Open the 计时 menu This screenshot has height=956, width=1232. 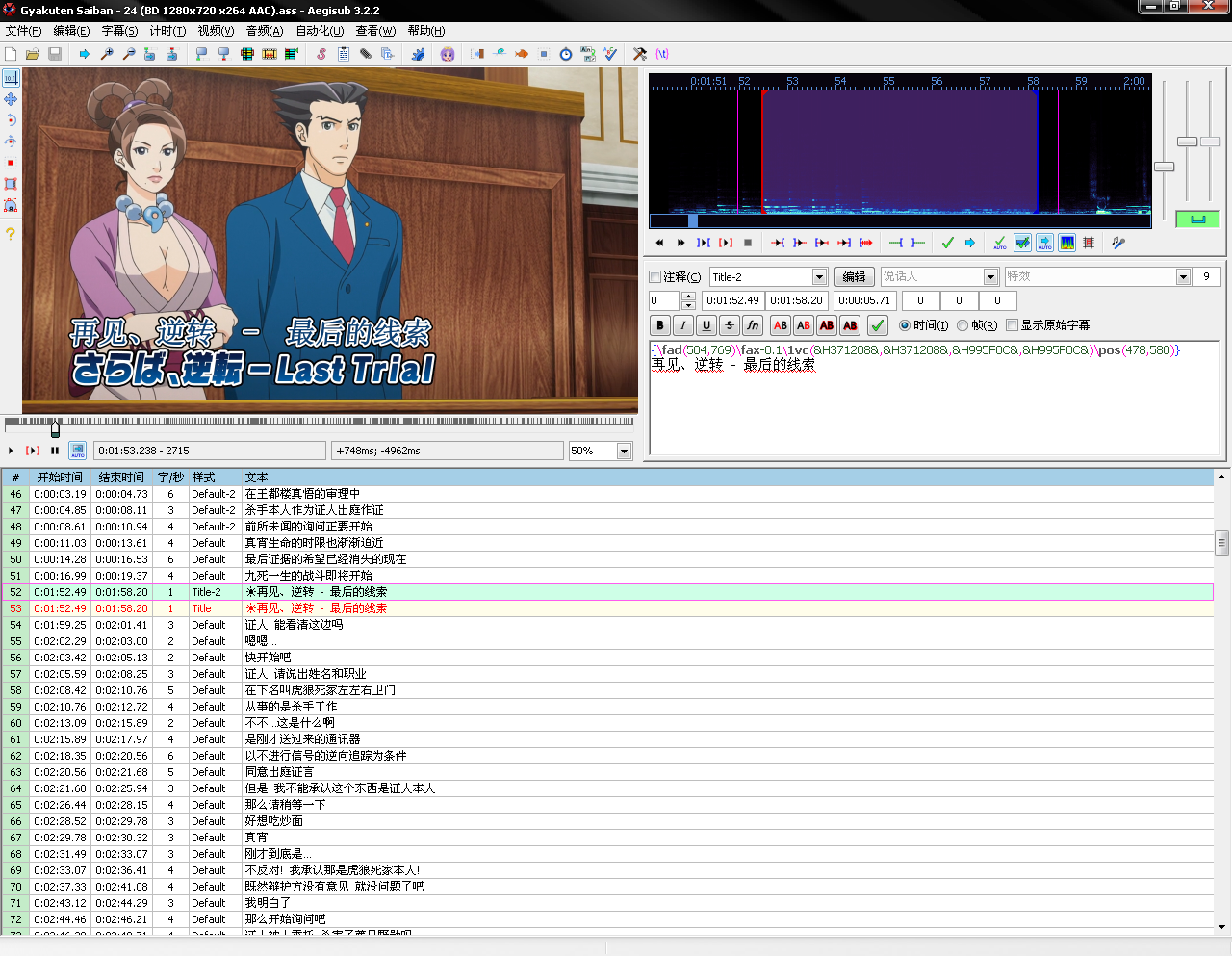167,31
